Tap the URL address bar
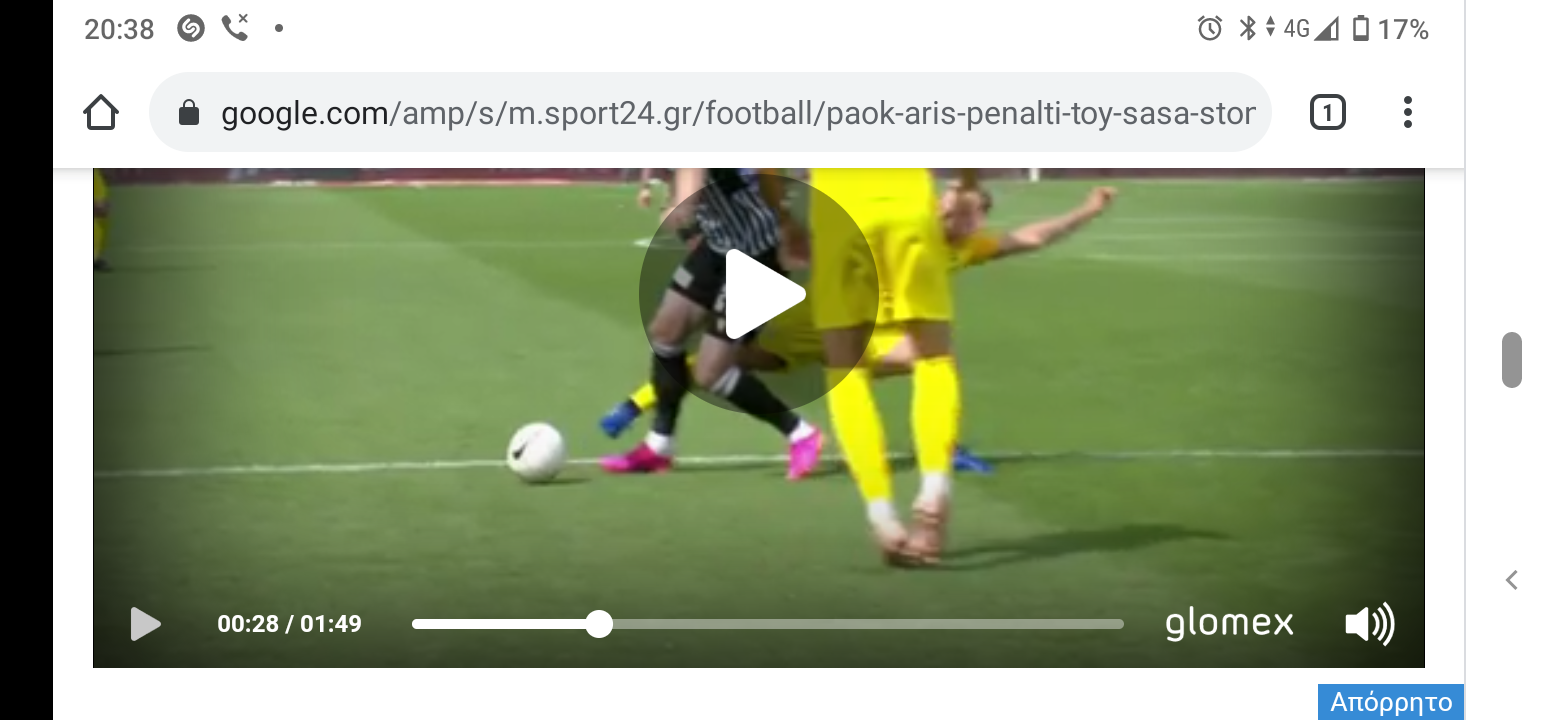Screen dimensions: 1560x720 [x=710, y=113]
